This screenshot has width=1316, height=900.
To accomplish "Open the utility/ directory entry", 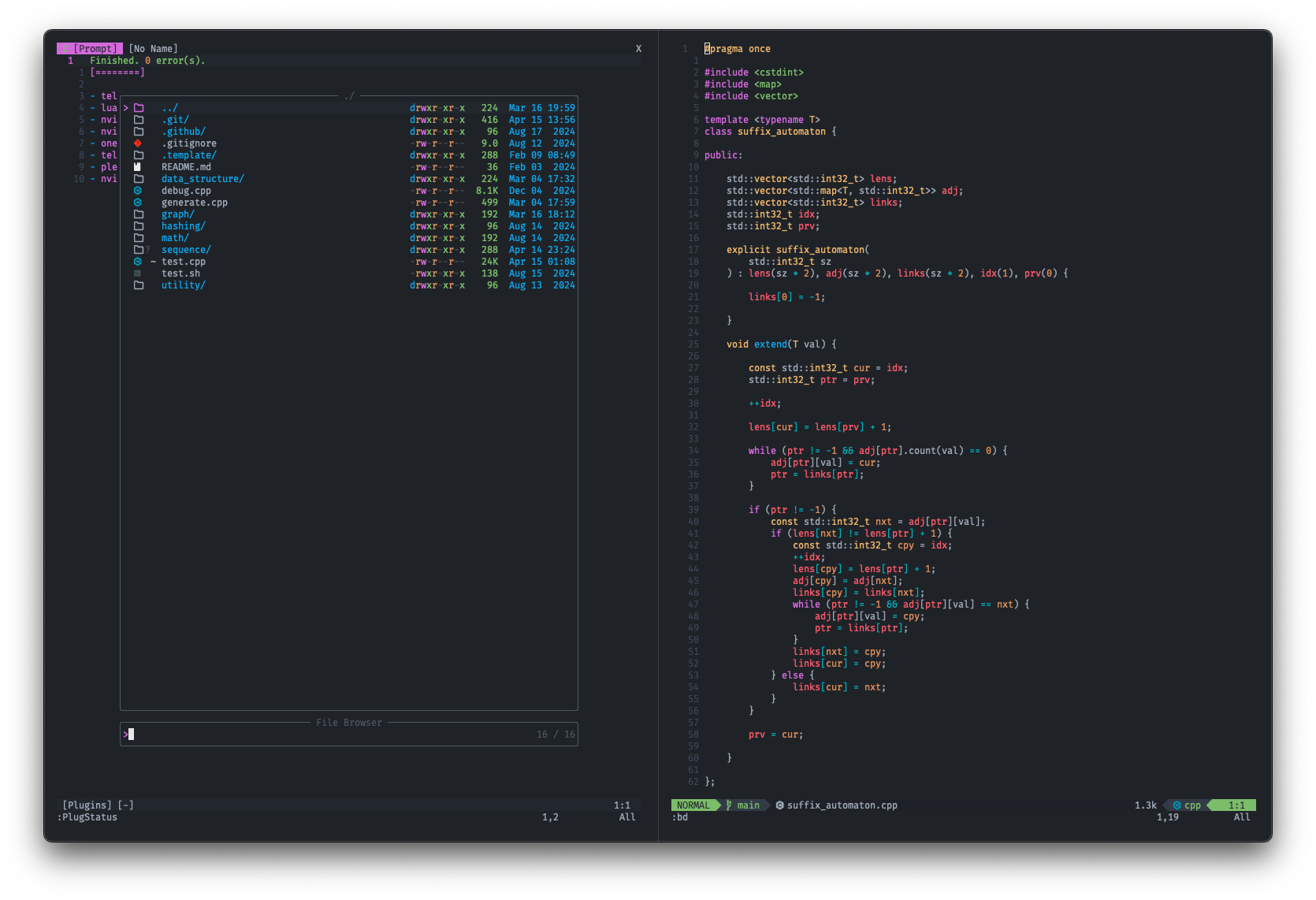I will coord(184,285).
